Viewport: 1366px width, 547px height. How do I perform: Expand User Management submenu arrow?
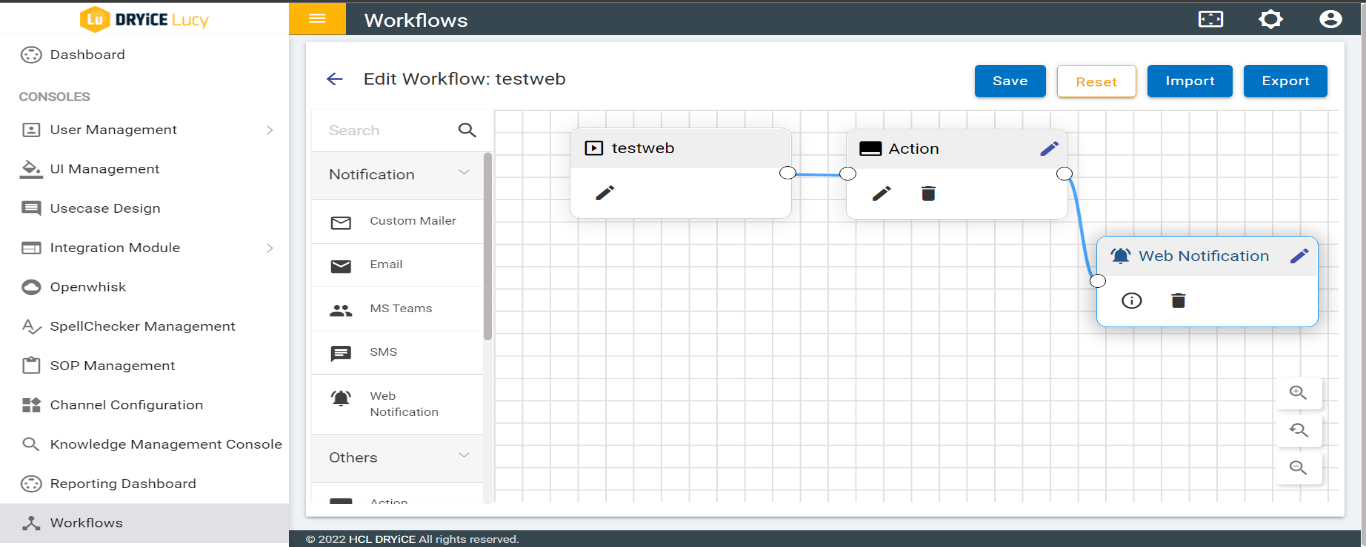click(270, 130)
